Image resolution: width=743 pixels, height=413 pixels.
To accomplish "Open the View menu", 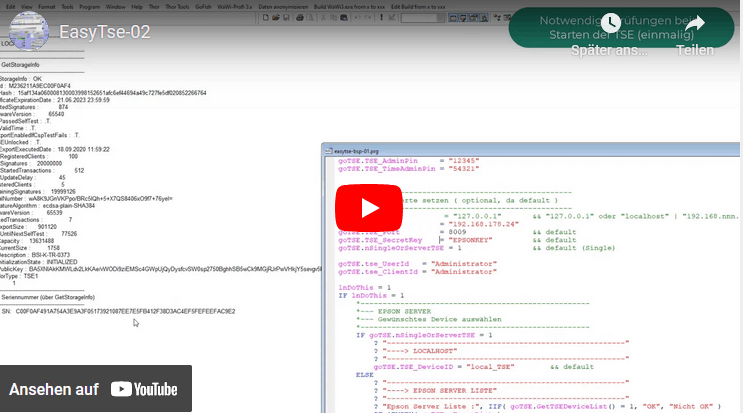I will 27,7.
